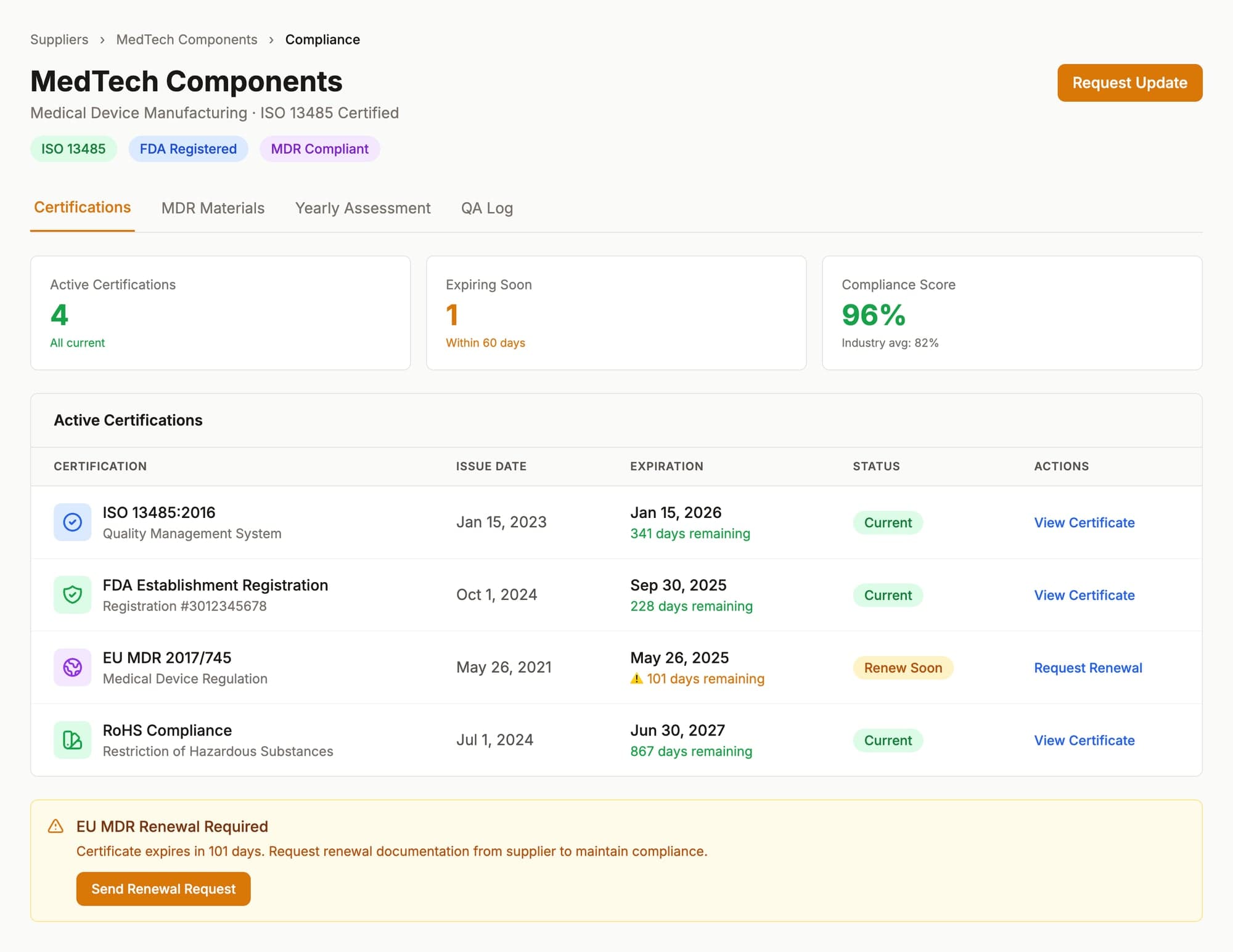
Task: Click Request Renewal for EU MDR 2017/745
Action: tap(1088, 668)
